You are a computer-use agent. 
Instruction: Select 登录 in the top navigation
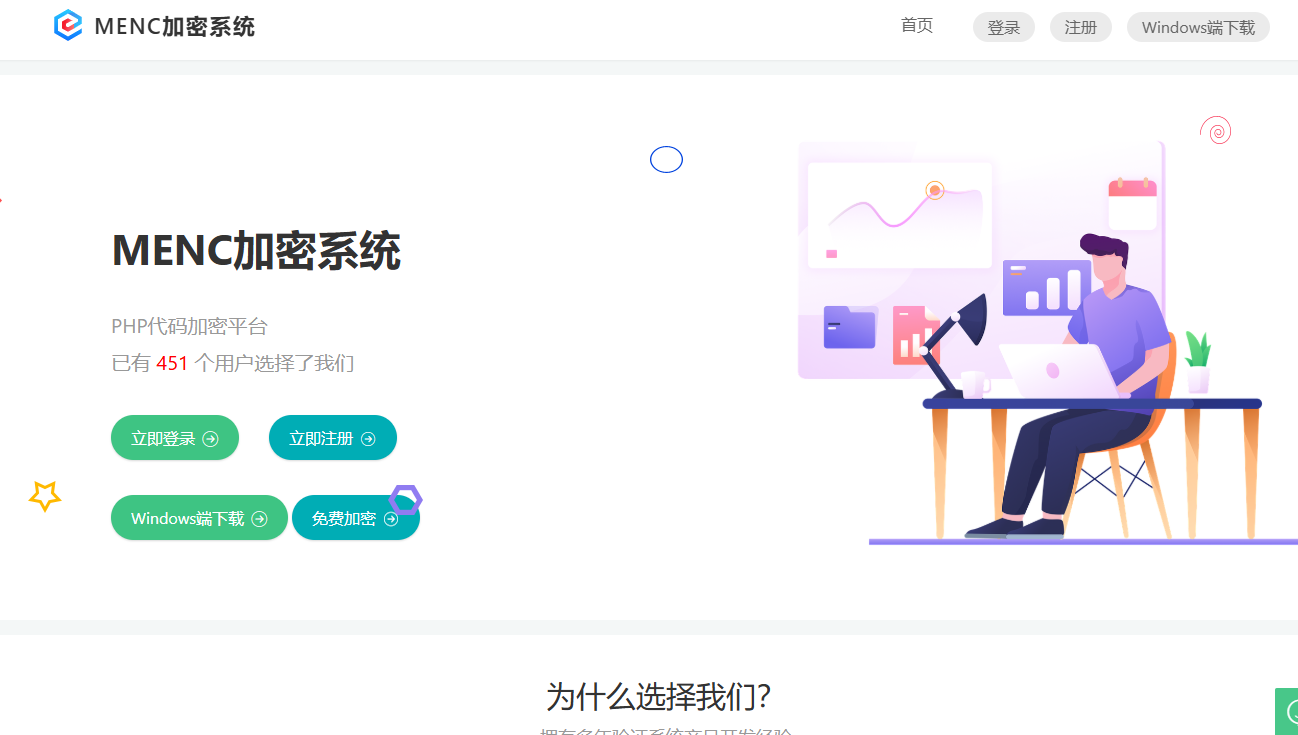tap(1004, 27)
